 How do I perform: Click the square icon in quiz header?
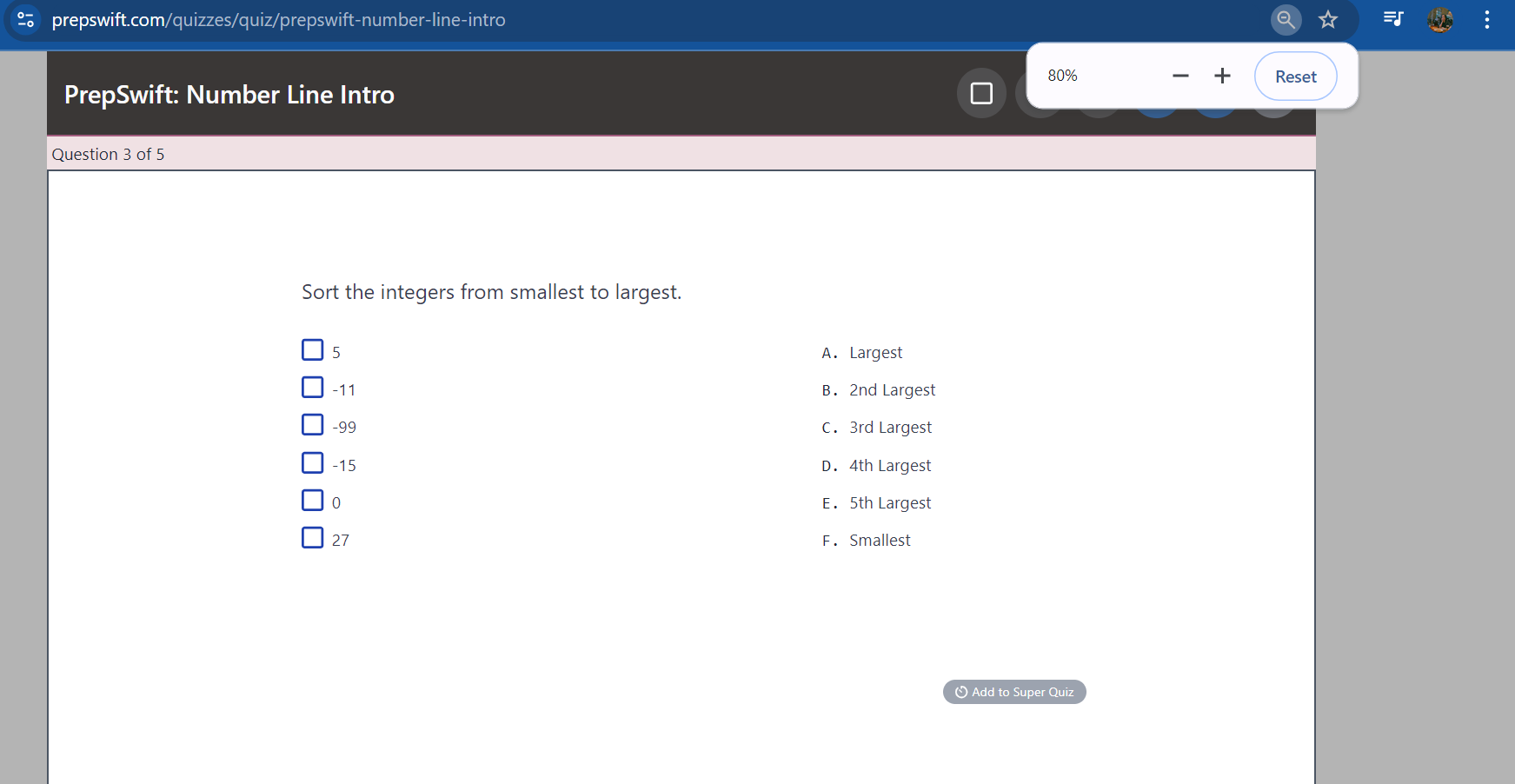[981, 93]
